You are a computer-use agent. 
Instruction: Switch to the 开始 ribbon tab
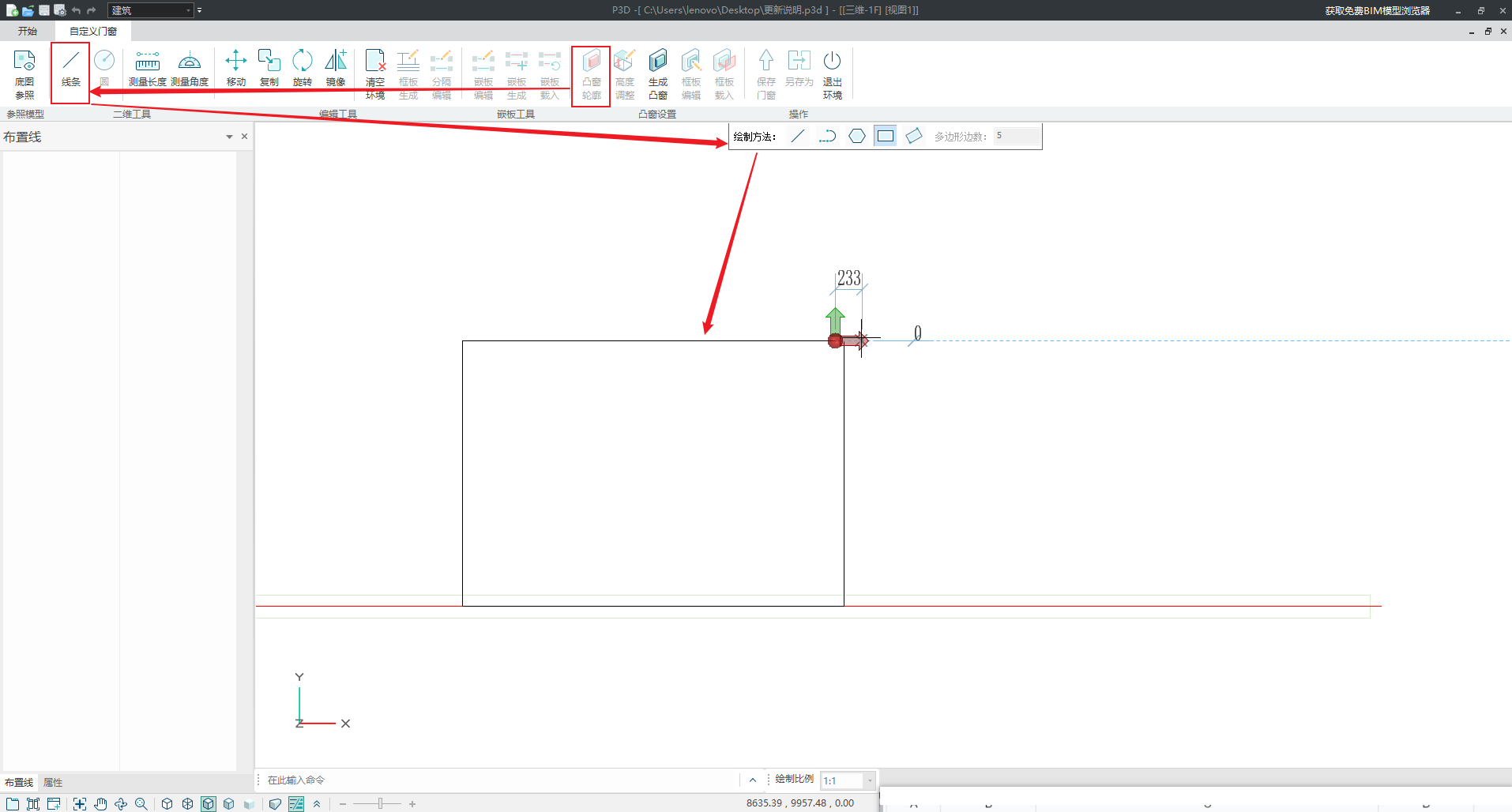28,31
